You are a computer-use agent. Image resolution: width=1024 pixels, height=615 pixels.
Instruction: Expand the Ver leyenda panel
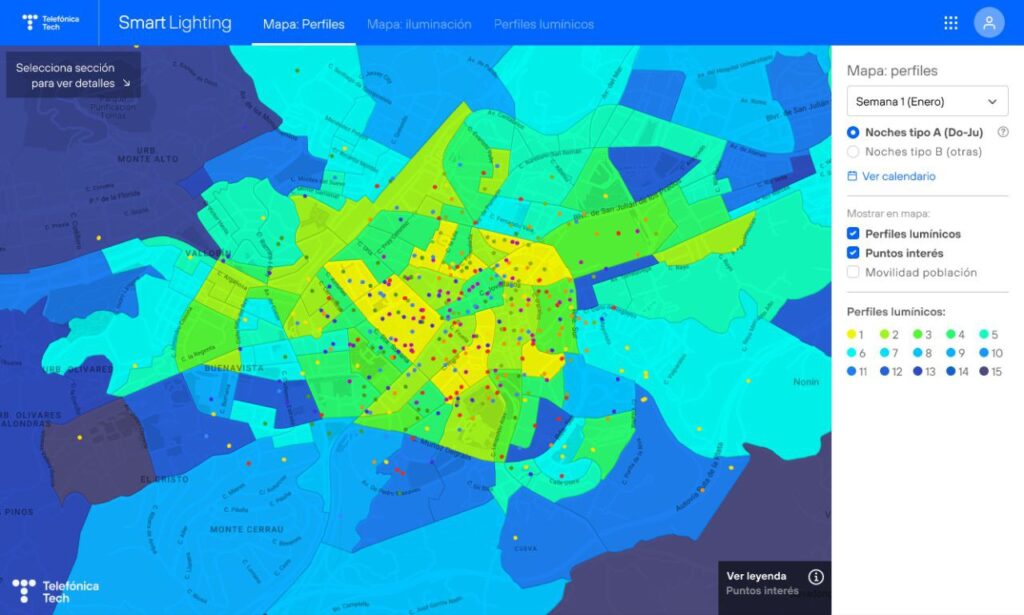756,576
